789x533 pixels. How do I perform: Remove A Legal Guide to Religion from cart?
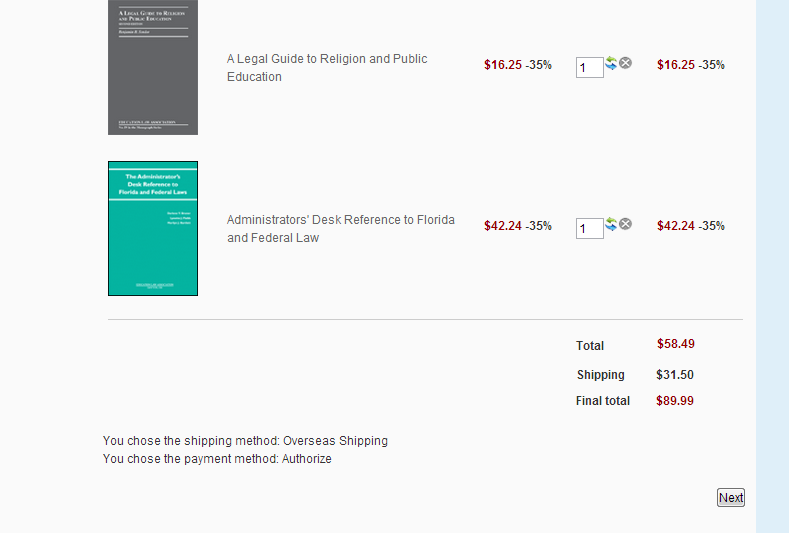click(626, 63)
